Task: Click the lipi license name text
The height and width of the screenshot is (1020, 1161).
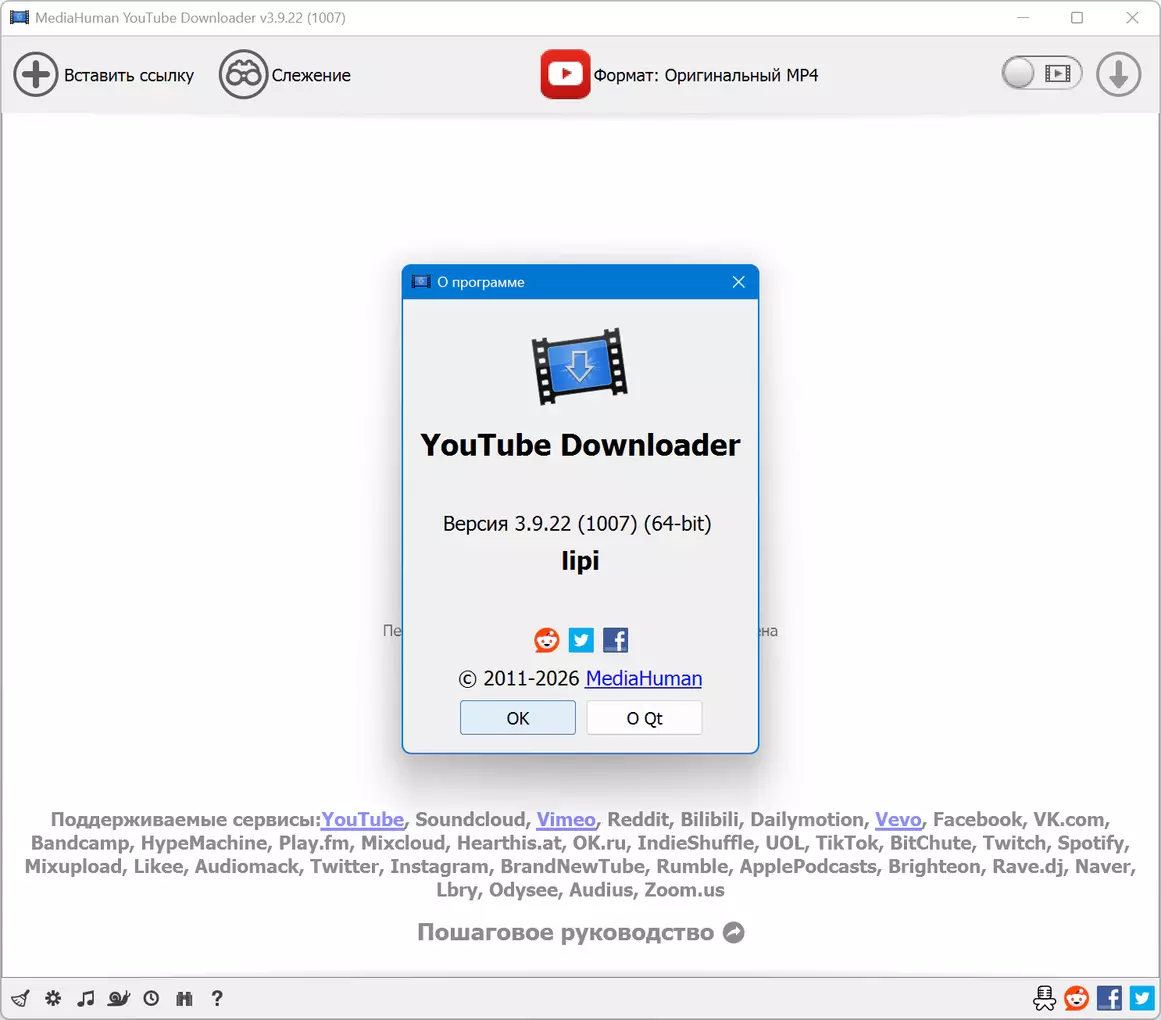Action: click(580, 561)
